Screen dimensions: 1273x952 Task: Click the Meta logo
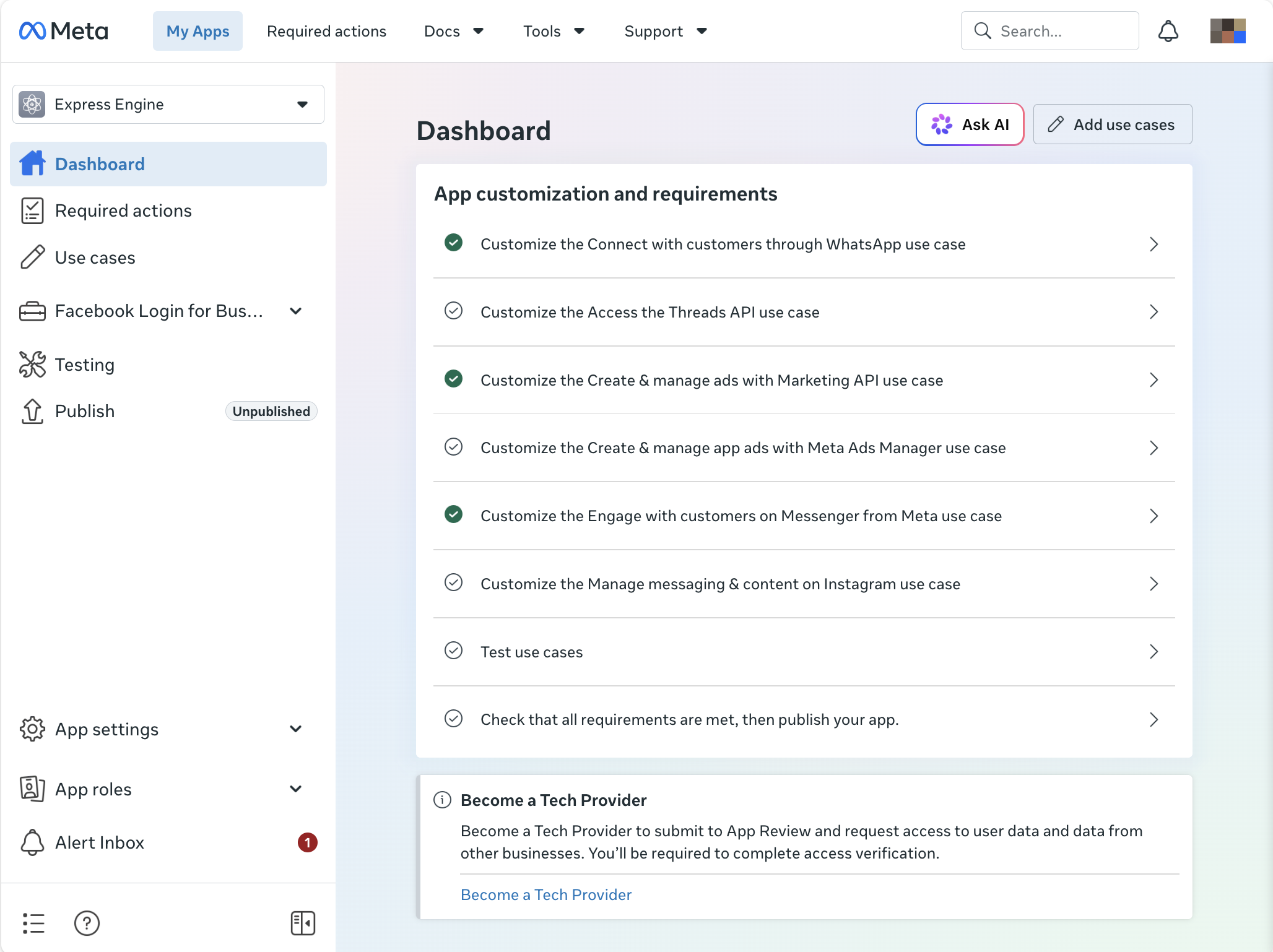click(64, 31)
